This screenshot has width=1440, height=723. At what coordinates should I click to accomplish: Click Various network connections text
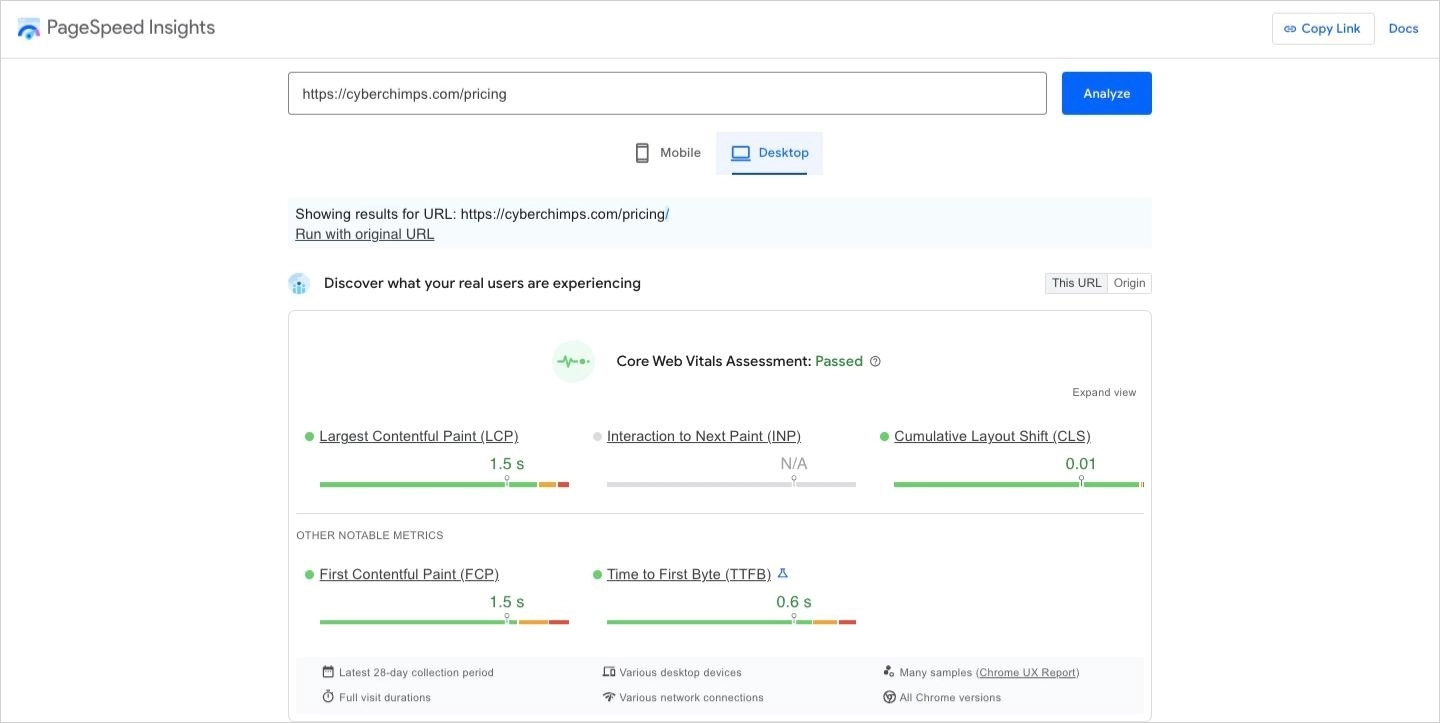[691, 698]
